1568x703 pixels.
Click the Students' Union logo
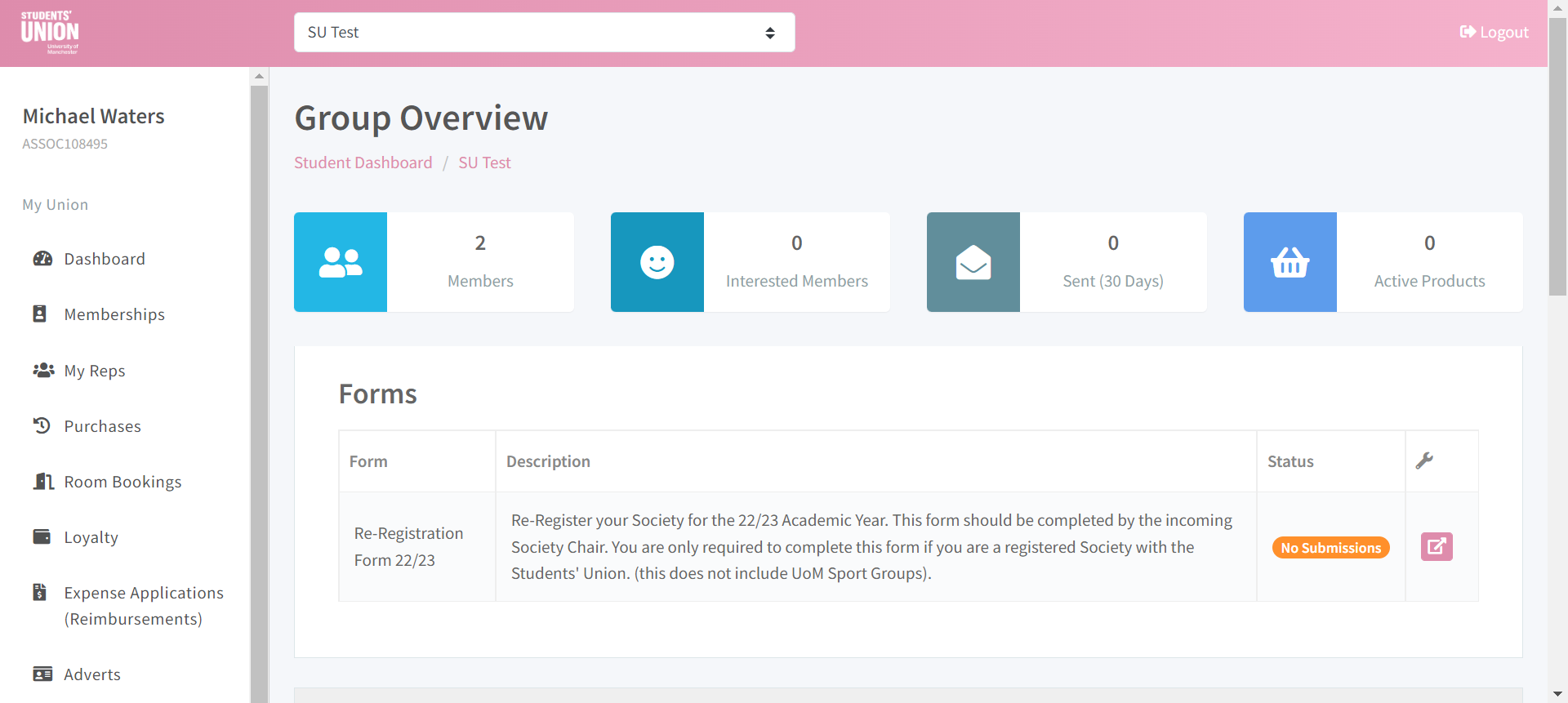[50, 33]
